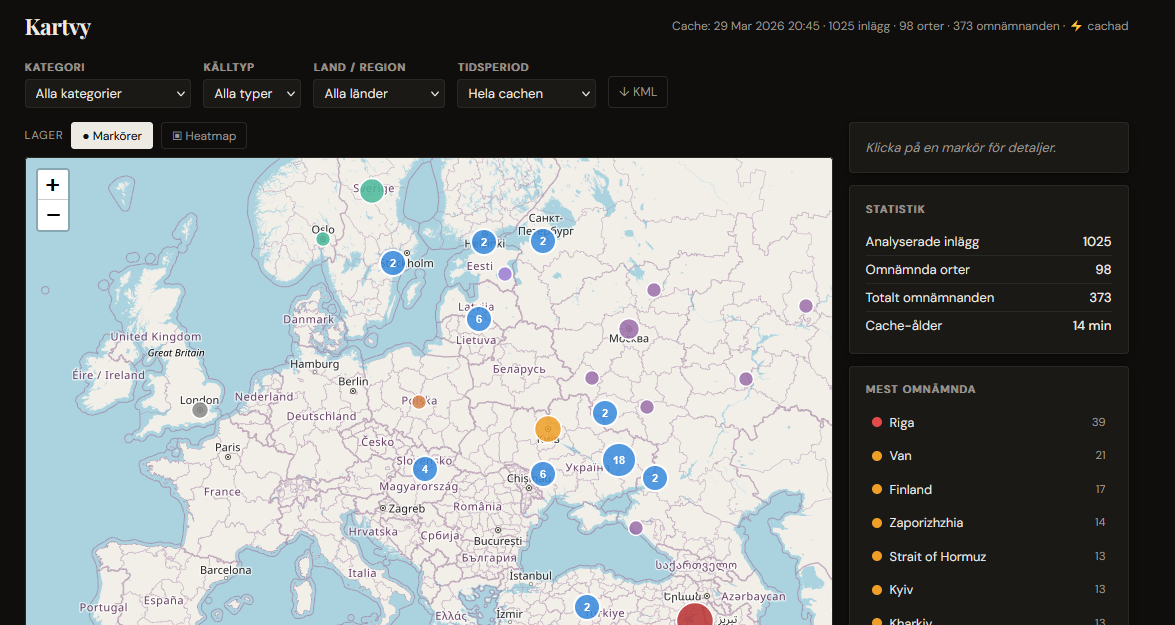1175x625 pixels.
Task: Zoom out on the map
Action: pyautogui.click(x=53, y=215)
